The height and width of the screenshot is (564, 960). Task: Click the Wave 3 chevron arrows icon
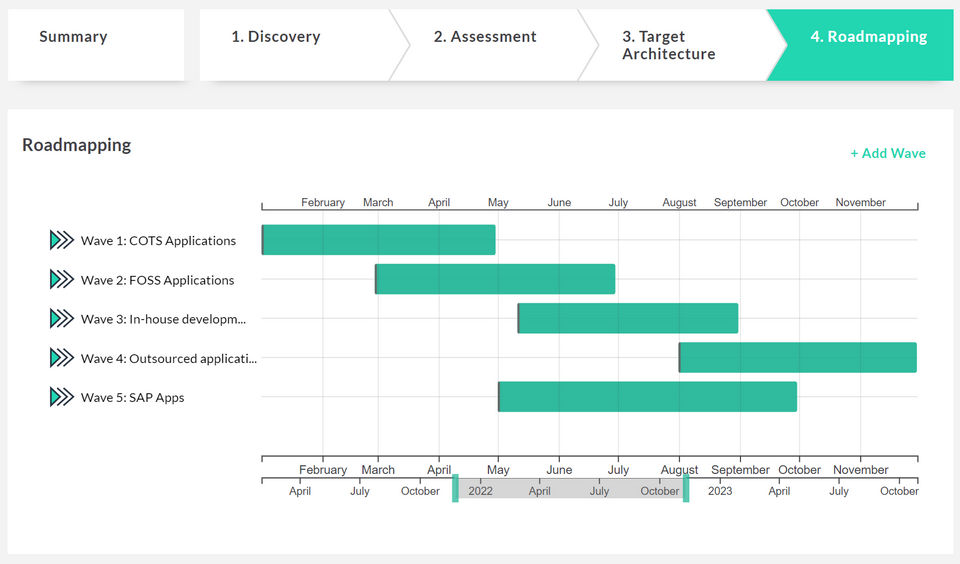tap(61, 318)
